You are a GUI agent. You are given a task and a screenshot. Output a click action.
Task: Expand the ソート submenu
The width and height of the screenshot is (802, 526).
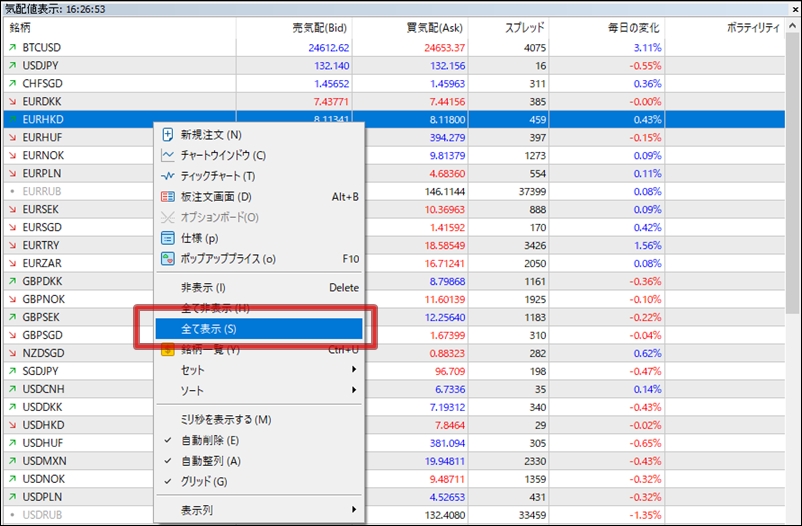(259, 390)
